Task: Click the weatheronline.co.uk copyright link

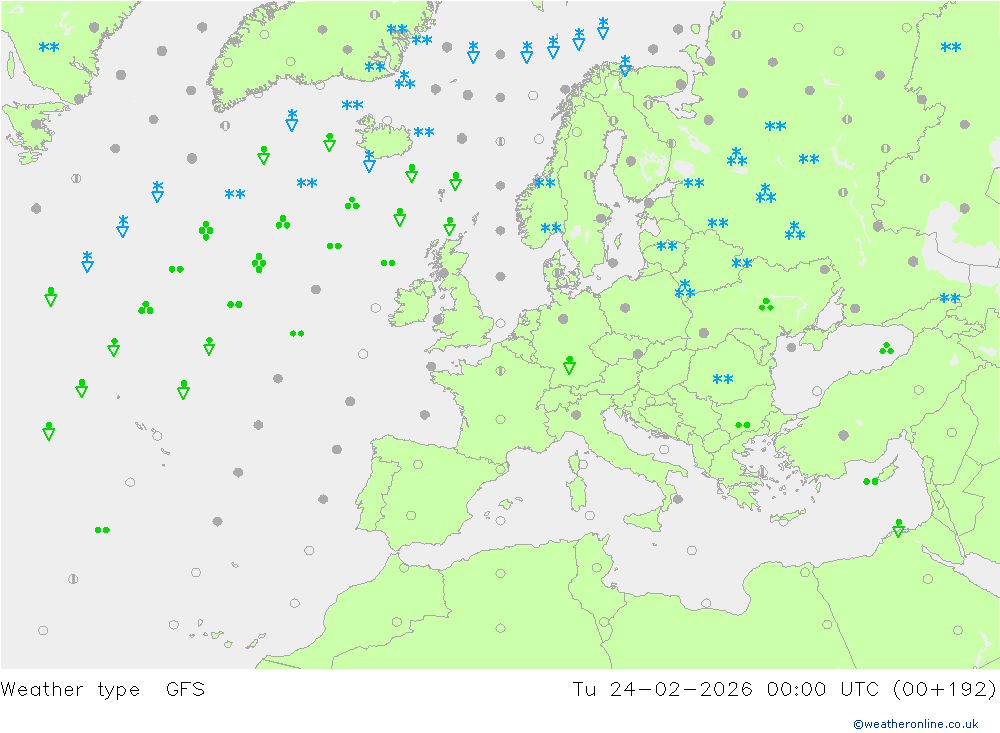Action: point(916,723)
